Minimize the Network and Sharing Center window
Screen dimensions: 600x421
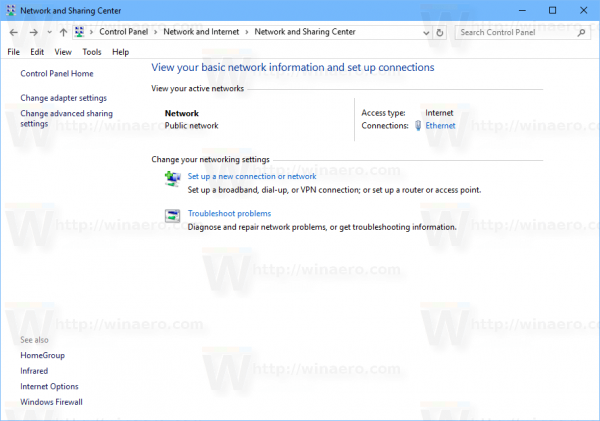pyautogui.click(x=522, y=10)
